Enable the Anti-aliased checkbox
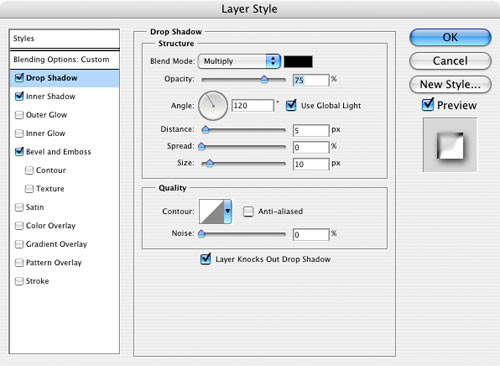 pyautogui.click(x=248, y=211)
